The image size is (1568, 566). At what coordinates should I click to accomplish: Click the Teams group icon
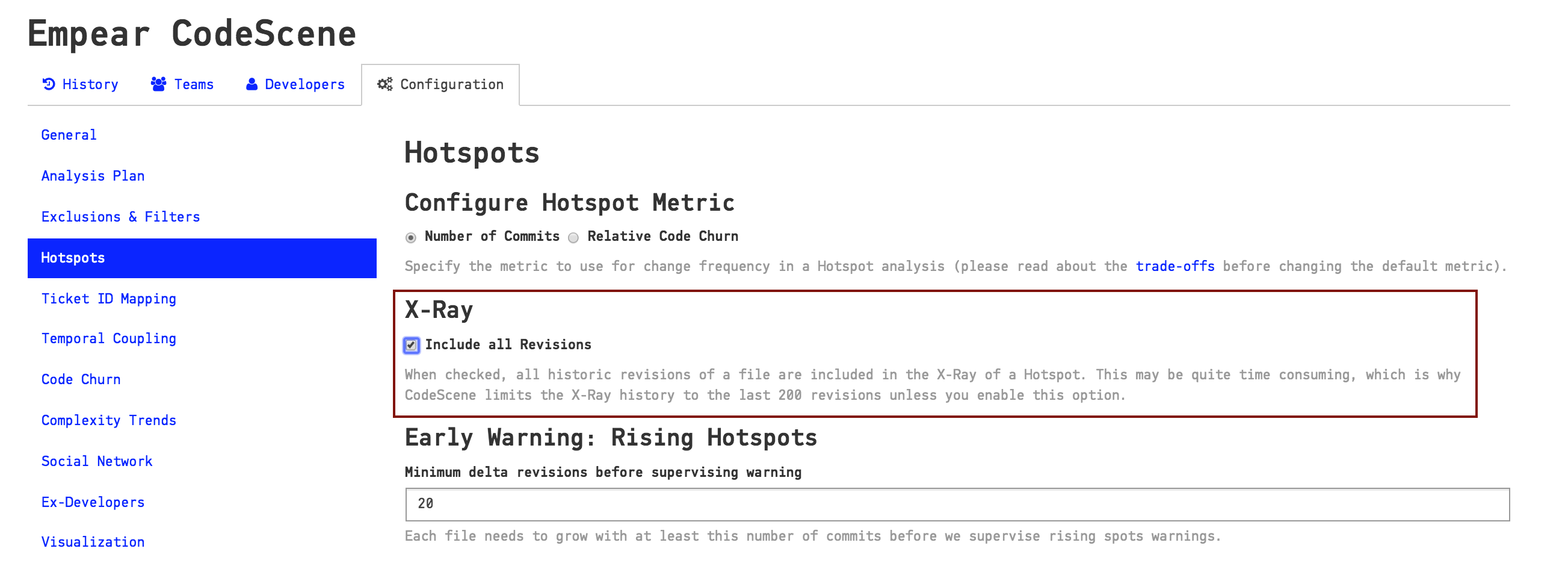(x=158, y=84)
